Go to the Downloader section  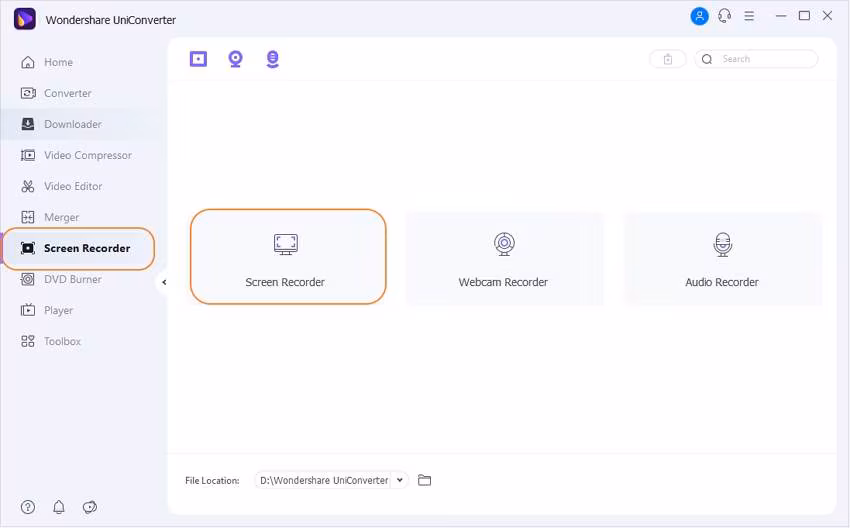point(61,124)
